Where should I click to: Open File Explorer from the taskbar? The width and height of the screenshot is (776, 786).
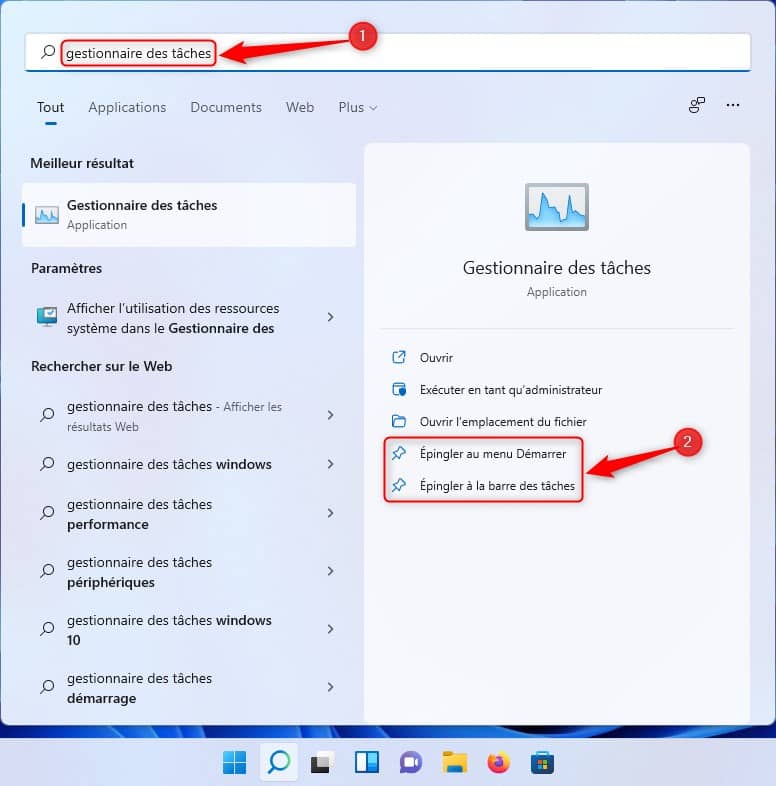(455, 762)
